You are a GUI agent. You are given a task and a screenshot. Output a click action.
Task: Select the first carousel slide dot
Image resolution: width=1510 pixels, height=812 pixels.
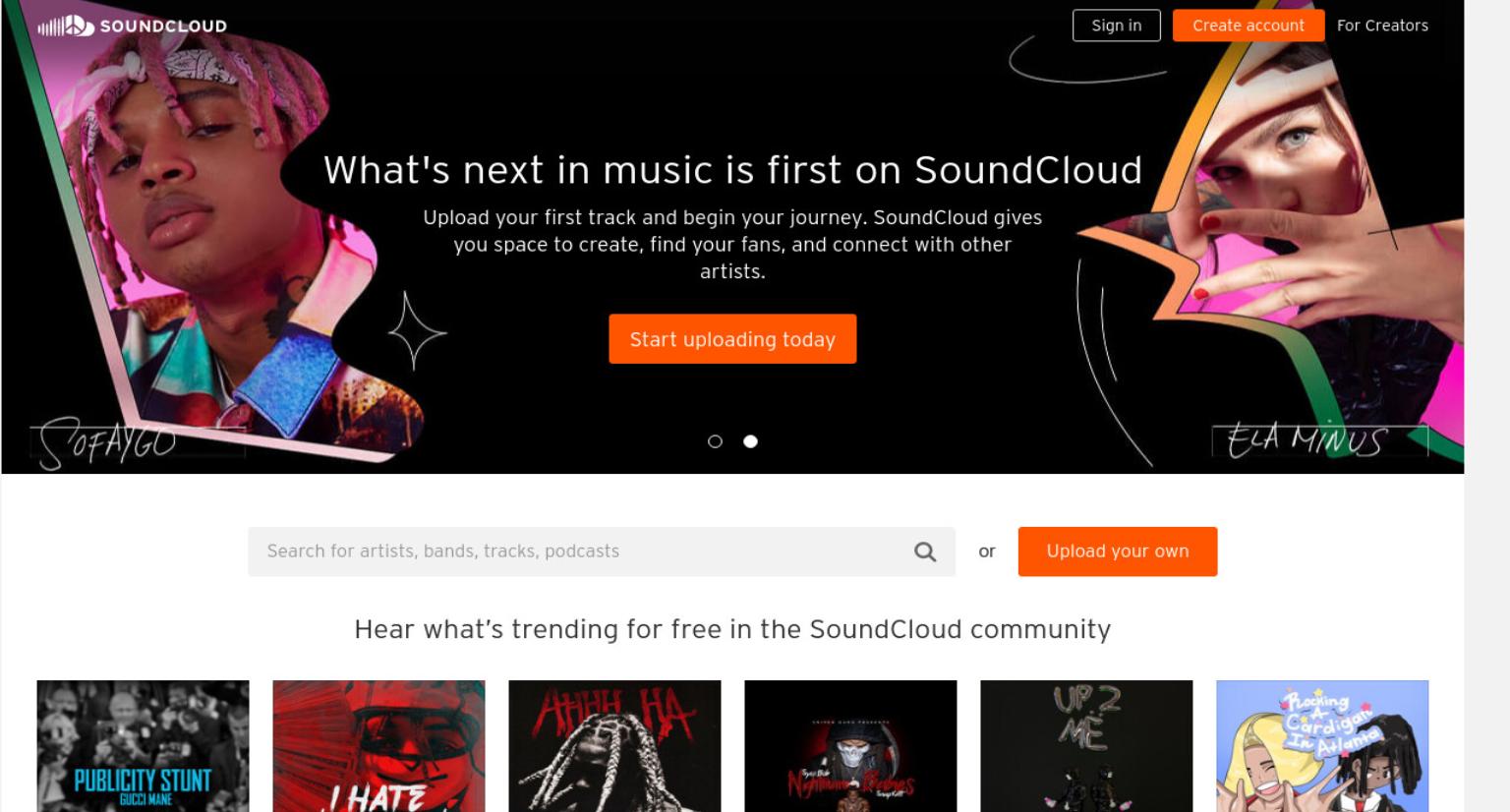click(x=715, y=441)
